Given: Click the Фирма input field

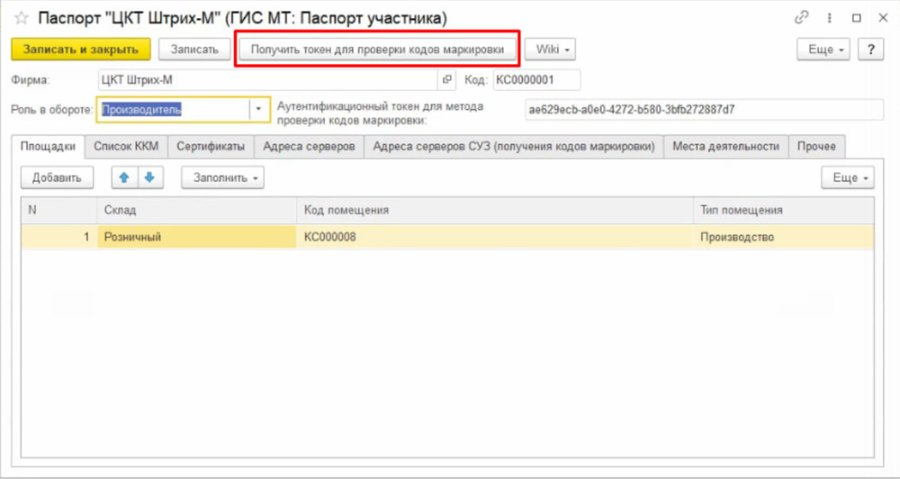Looking at the screenshot, I should 268,80.
